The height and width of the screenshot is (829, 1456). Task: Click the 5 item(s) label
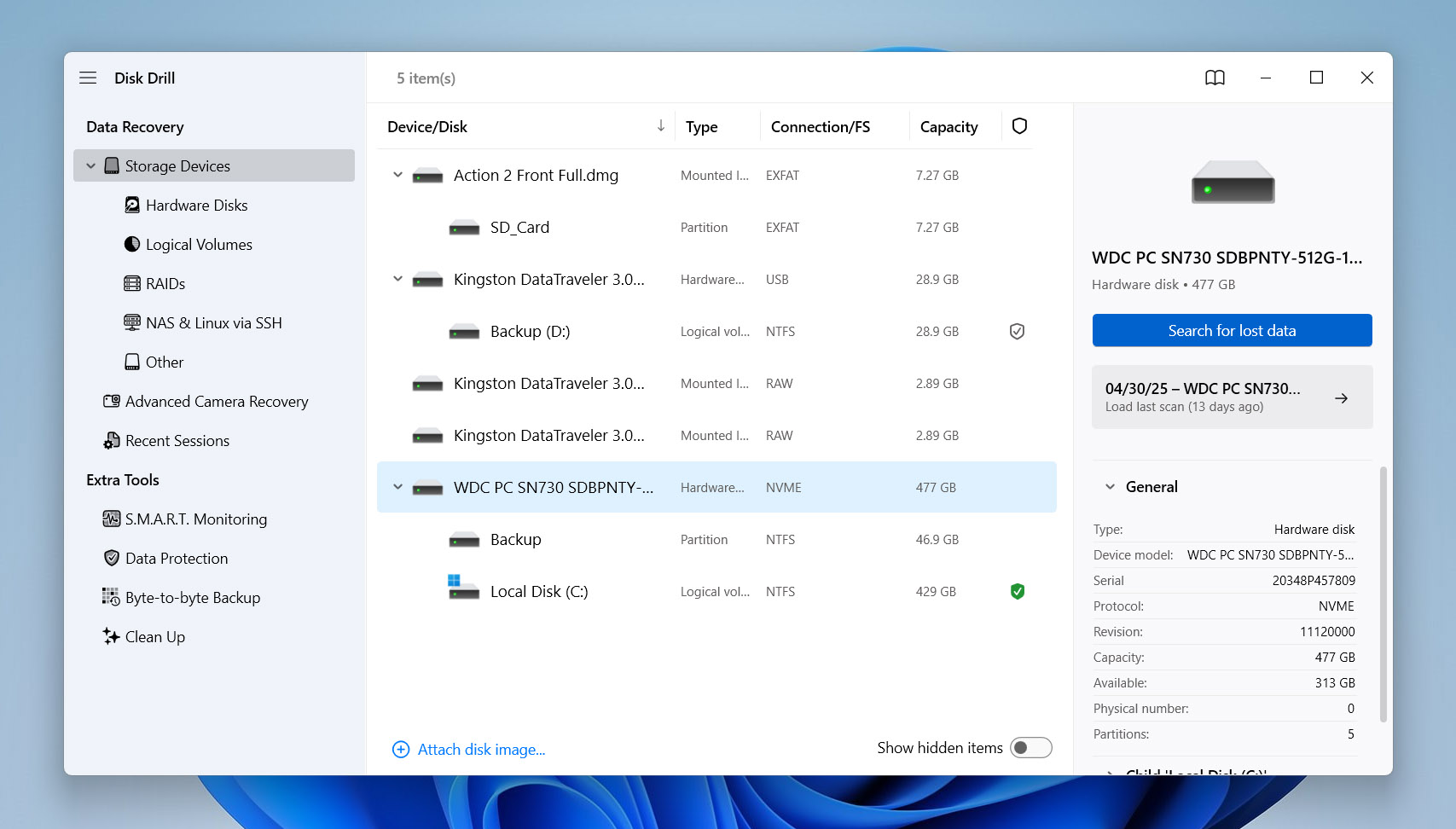click(426, 78)
